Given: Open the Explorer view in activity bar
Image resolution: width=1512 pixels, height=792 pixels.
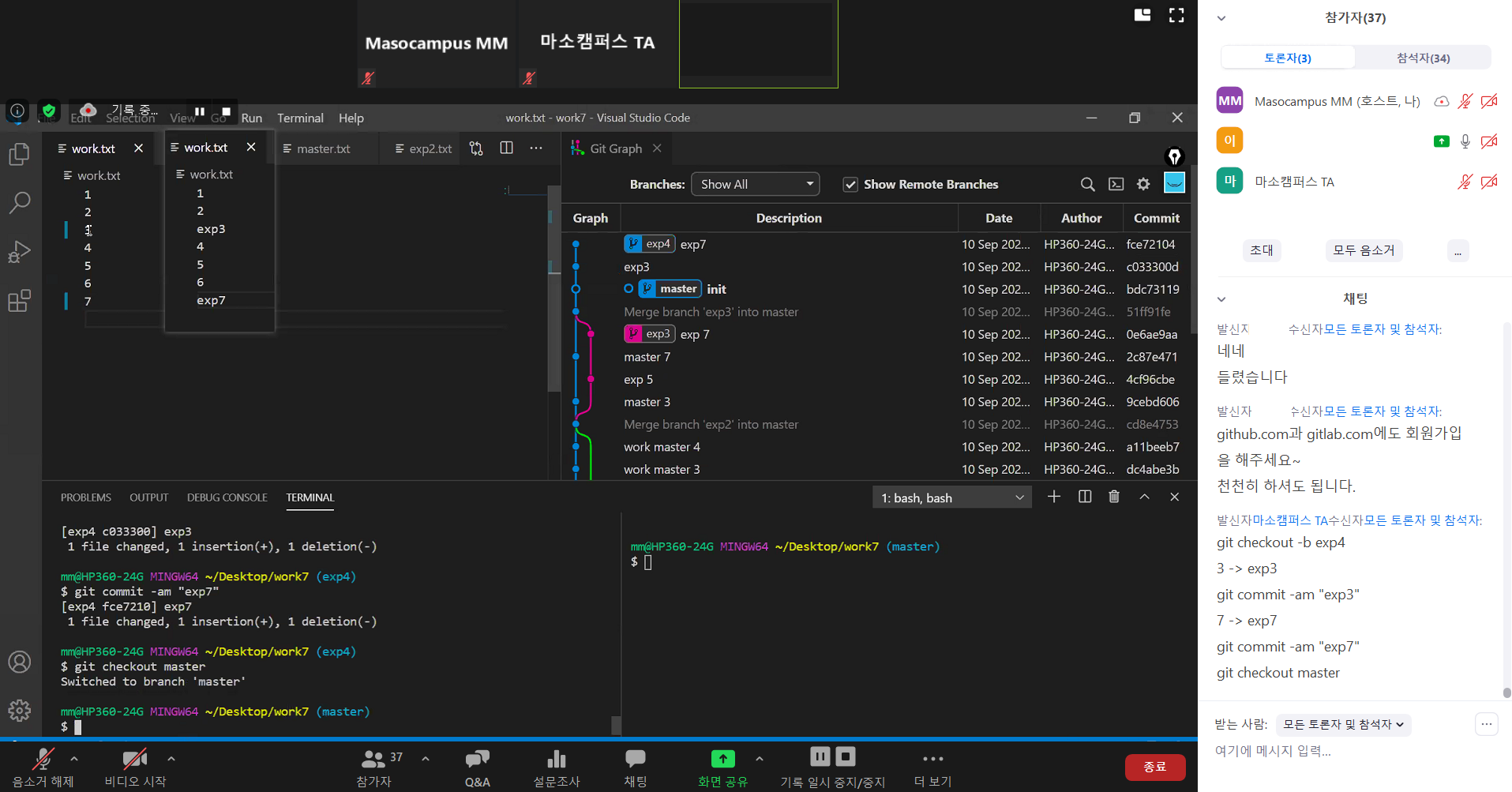Looking at the screenshot, I should [x=19, y=154].
